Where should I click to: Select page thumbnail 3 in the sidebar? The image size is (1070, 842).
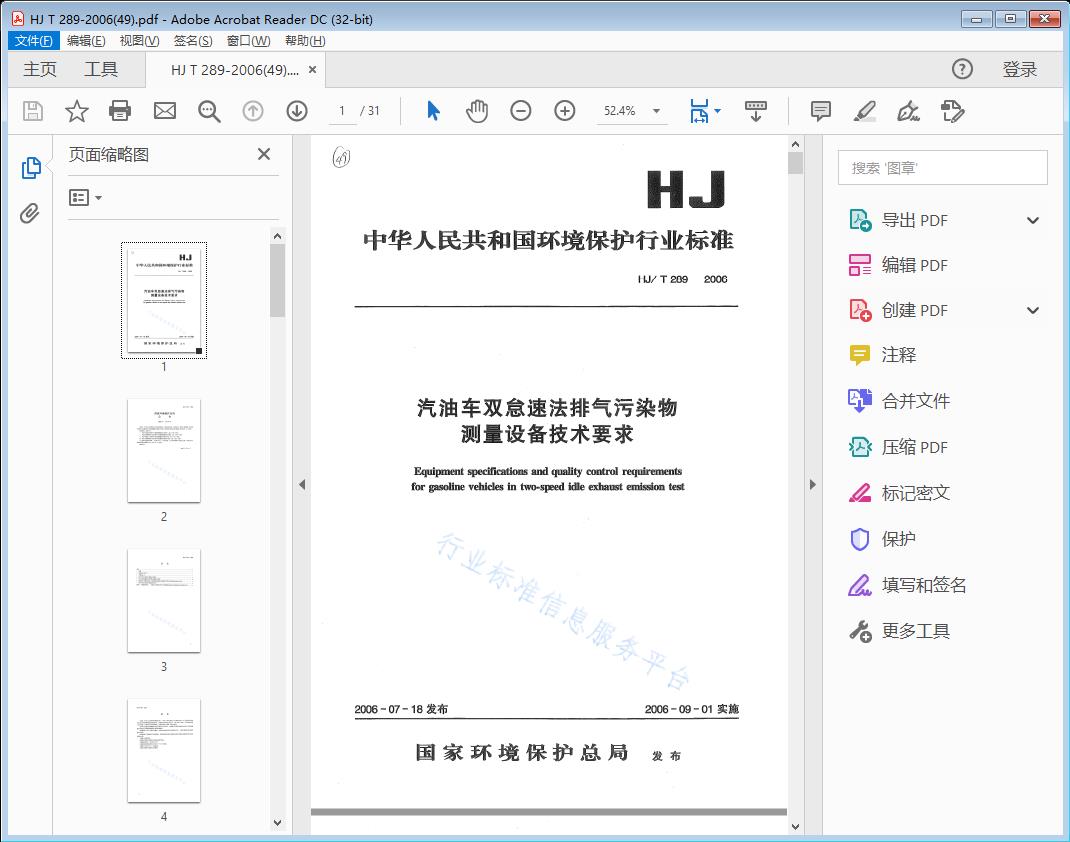163,600
